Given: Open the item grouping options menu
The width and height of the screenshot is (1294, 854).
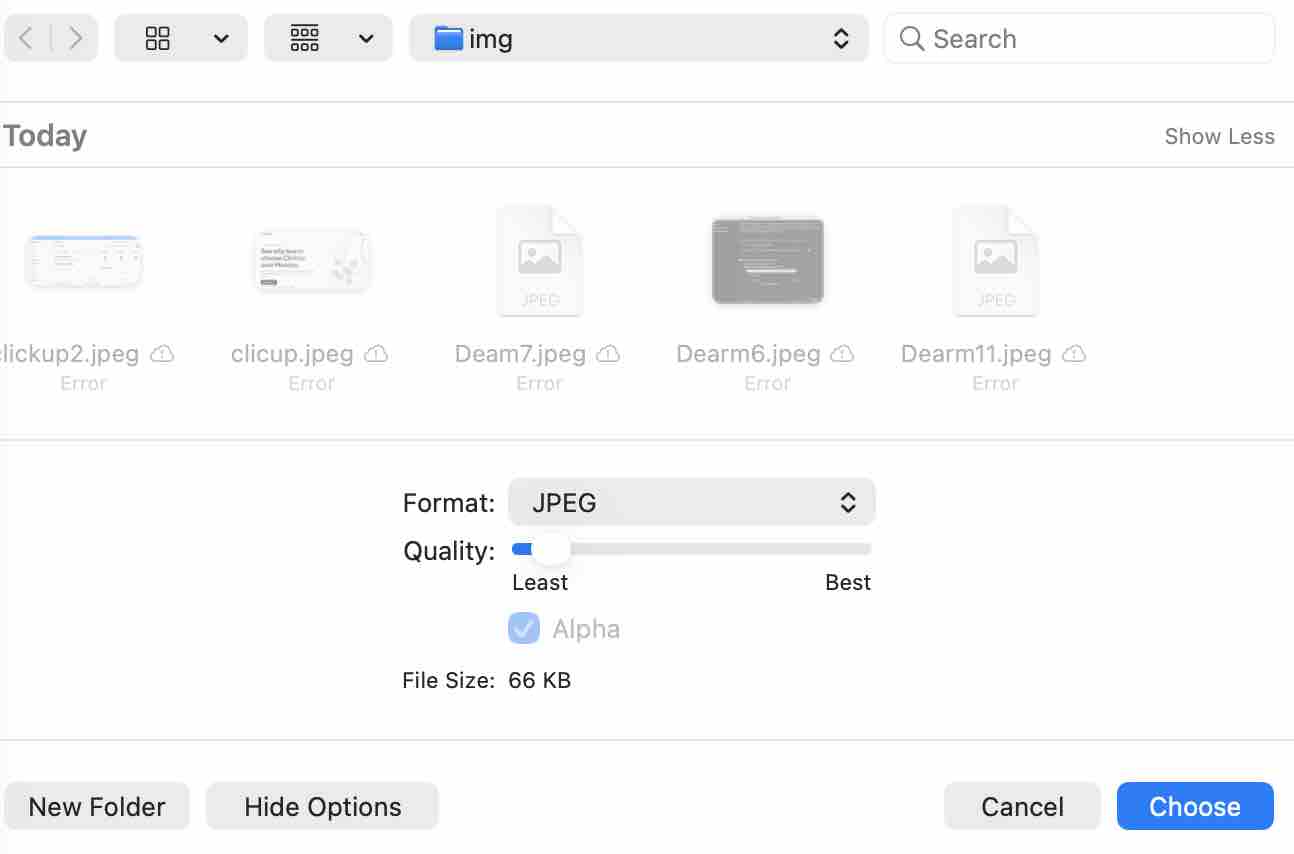Looking at the screenshot, I should pyautogui.click(x=327, y=39).
